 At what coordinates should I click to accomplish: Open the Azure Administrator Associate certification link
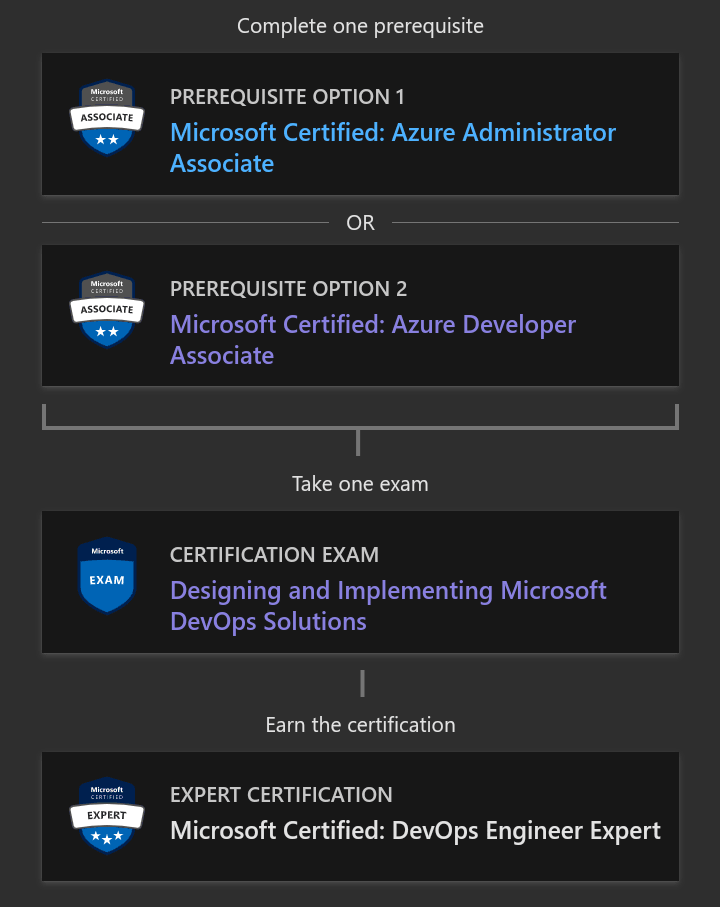click(x=393, y=148)
